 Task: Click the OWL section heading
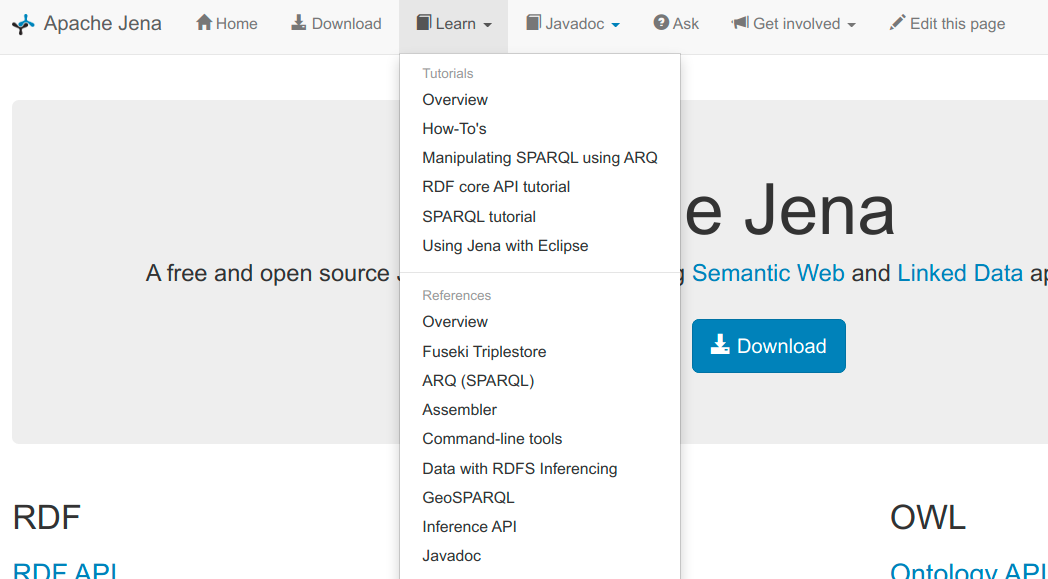[x=928, y=517]
